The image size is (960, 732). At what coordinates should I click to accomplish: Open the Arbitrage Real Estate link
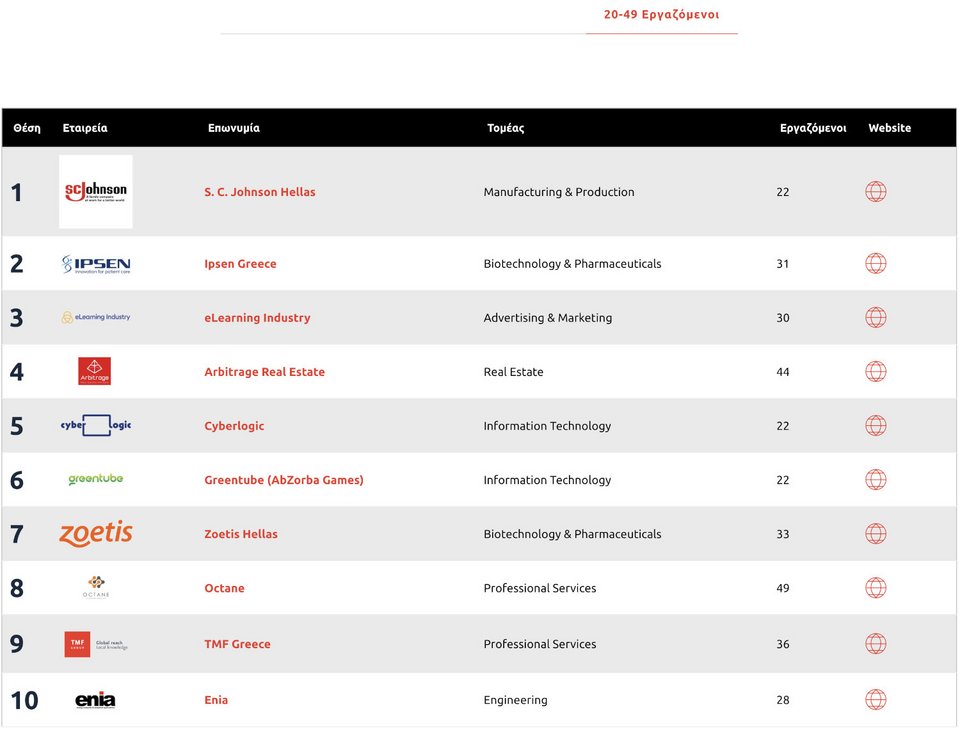tap(264, 372)
